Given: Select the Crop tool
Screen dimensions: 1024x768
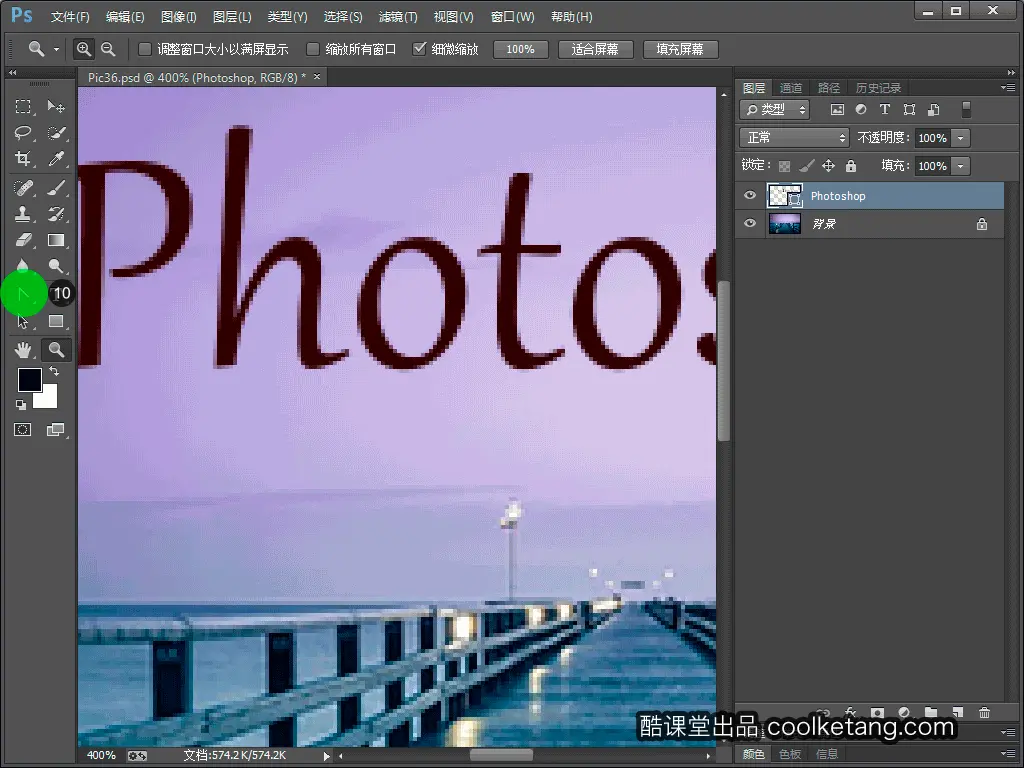Looking at the screenshot, I should click(x=24, y=159).
